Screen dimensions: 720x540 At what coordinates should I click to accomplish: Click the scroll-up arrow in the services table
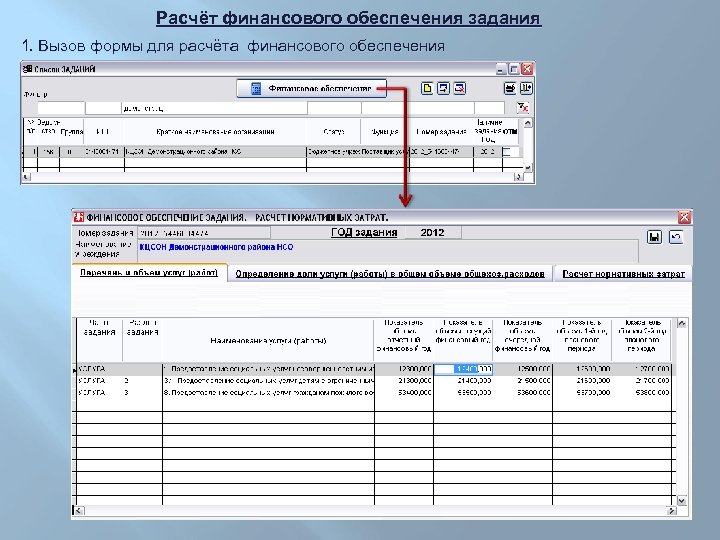point(682,323)
